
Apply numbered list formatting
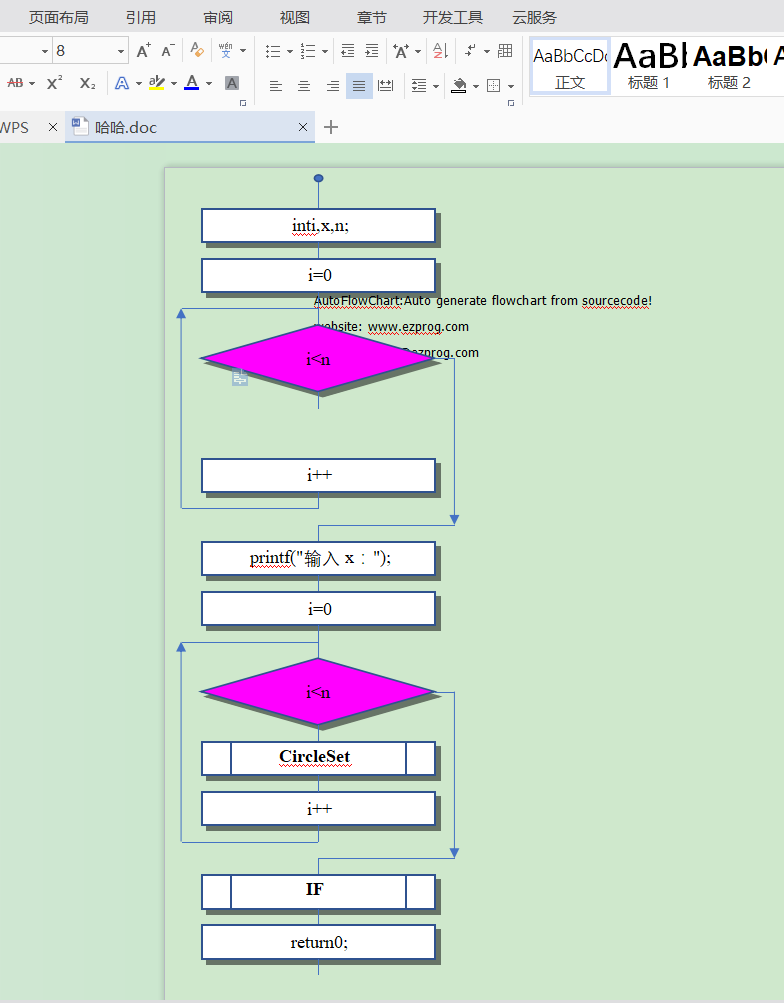click(308, 51)
